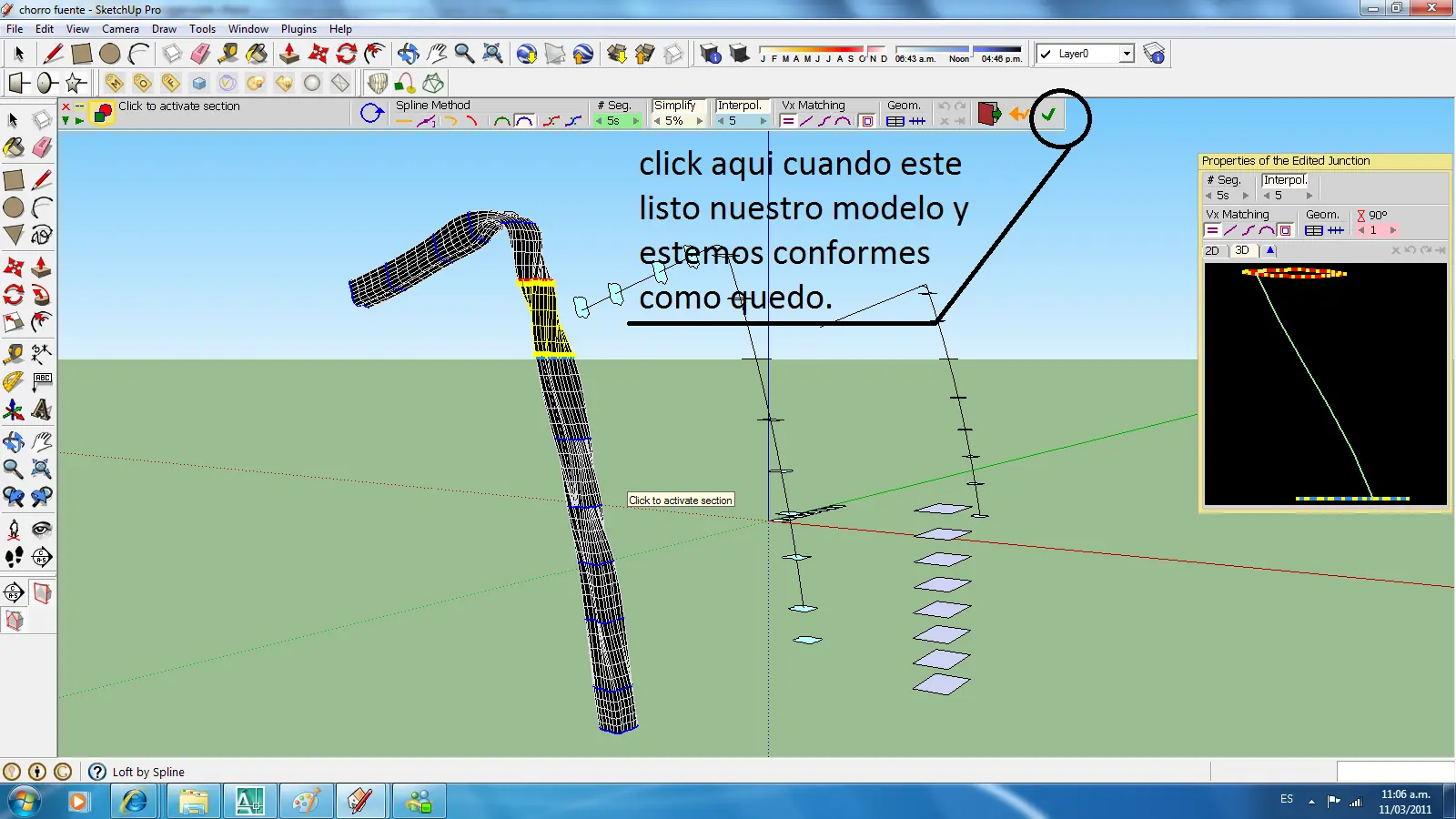Viewport: 1456px width, 819px height.
Task: Click the Layer Manager icon beside Layer0
Action: 1154,54
